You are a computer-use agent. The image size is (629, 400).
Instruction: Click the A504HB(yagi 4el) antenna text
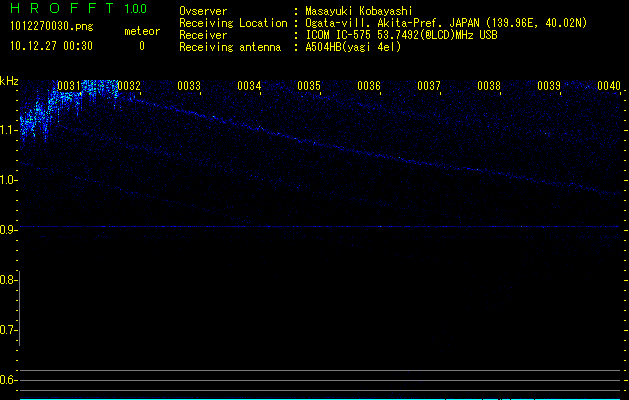point(353,47)
